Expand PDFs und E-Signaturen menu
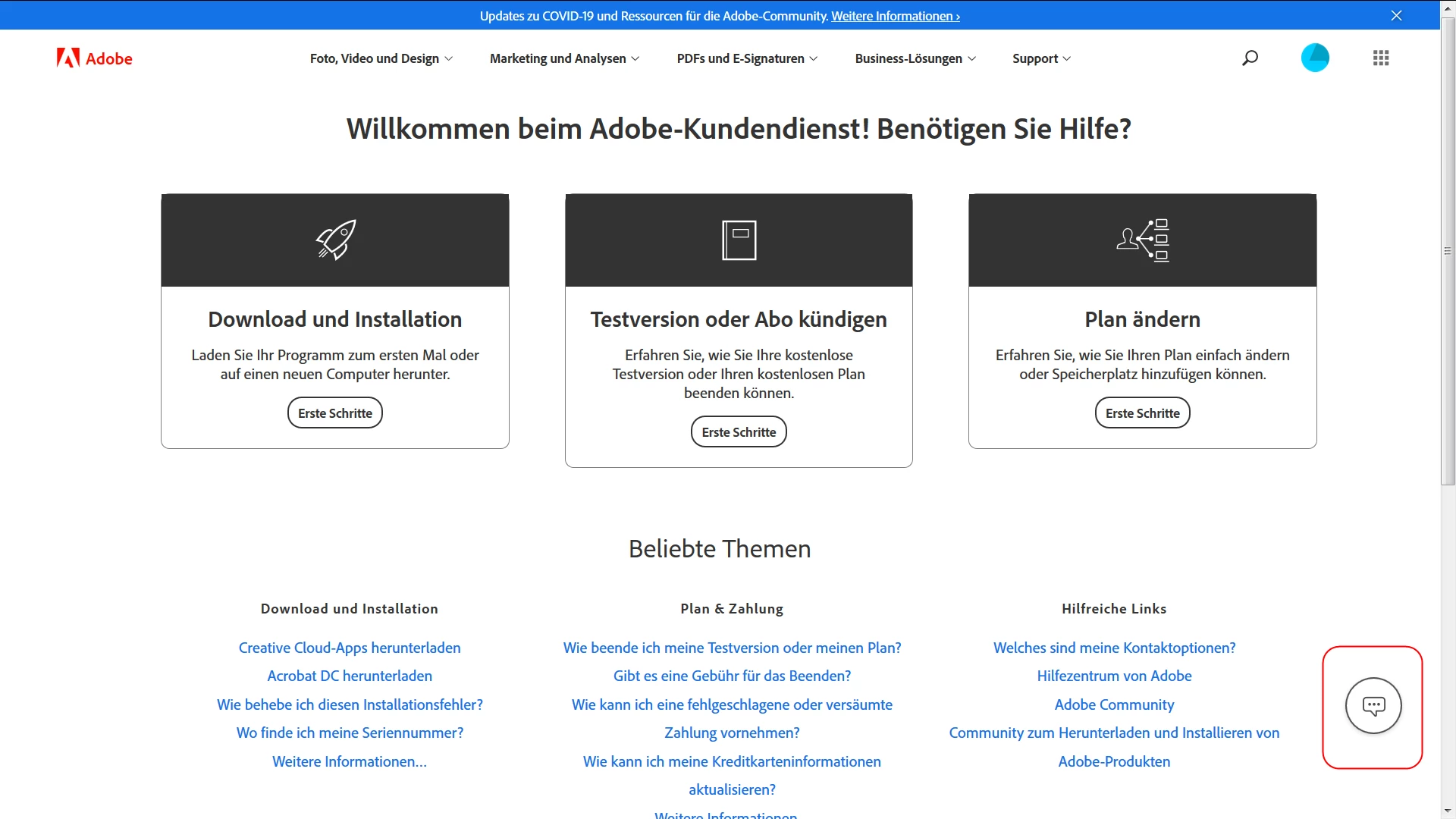 [x=747, y=58]
